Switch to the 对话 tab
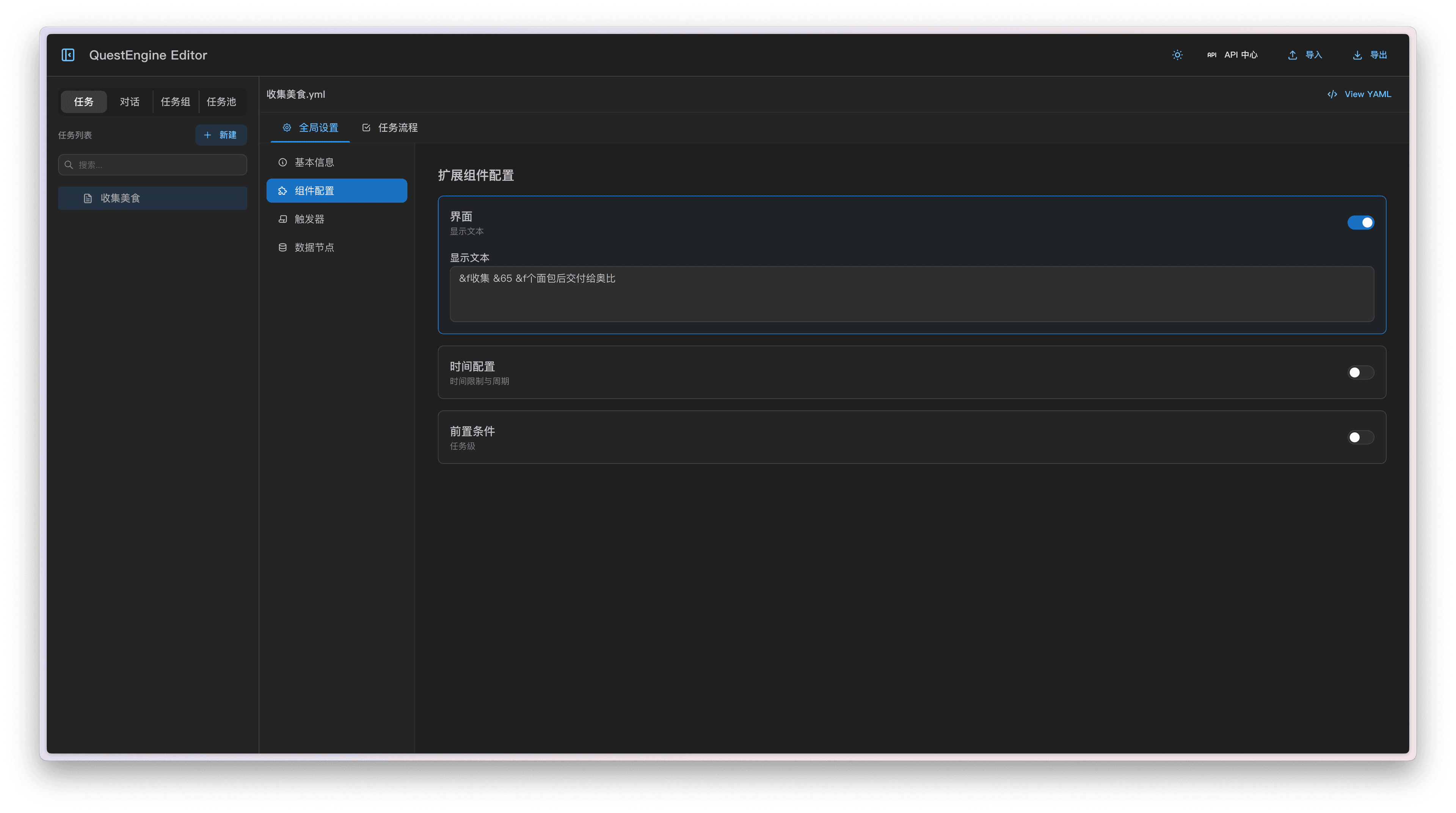This screenshot has height=813, width=1456. (129, 102)
